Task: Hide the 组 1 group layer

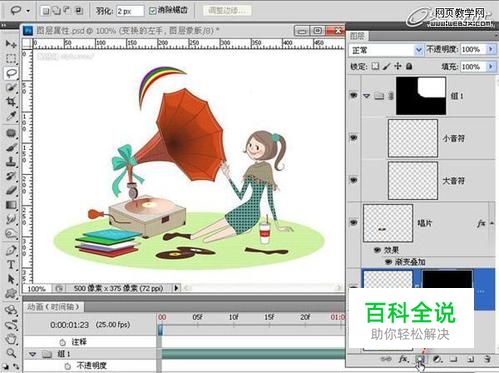Action: 353,96
